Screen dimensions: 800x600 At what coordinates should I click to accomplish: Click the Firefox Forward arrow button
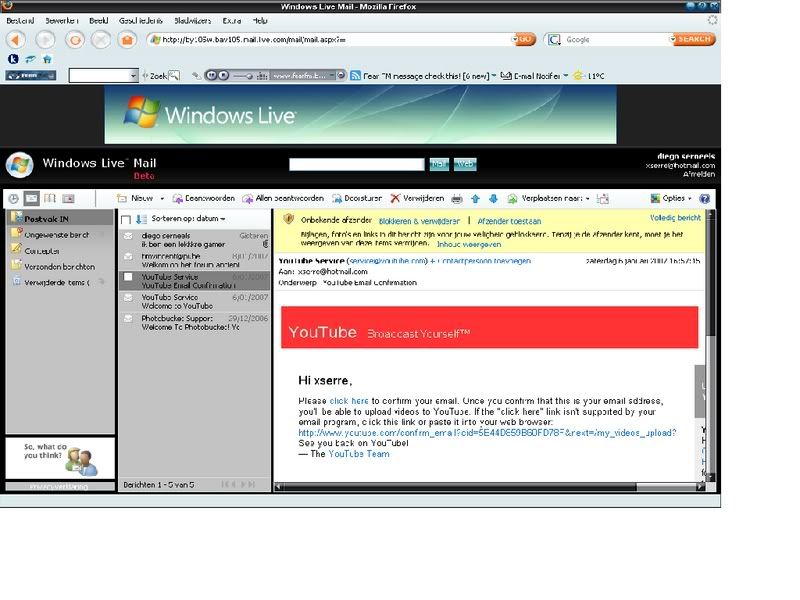[x=45, y=39]
